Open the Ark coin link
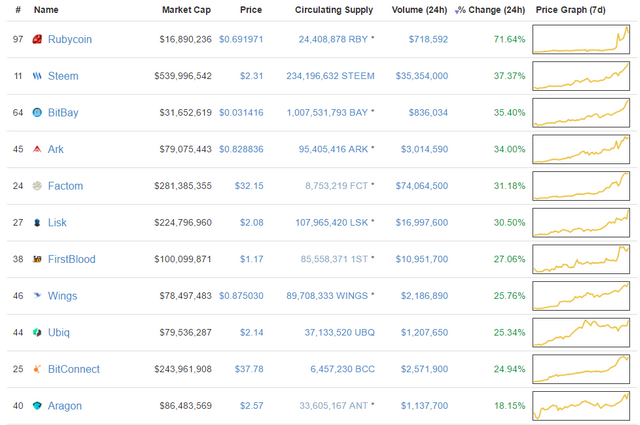 pos(56,149)
